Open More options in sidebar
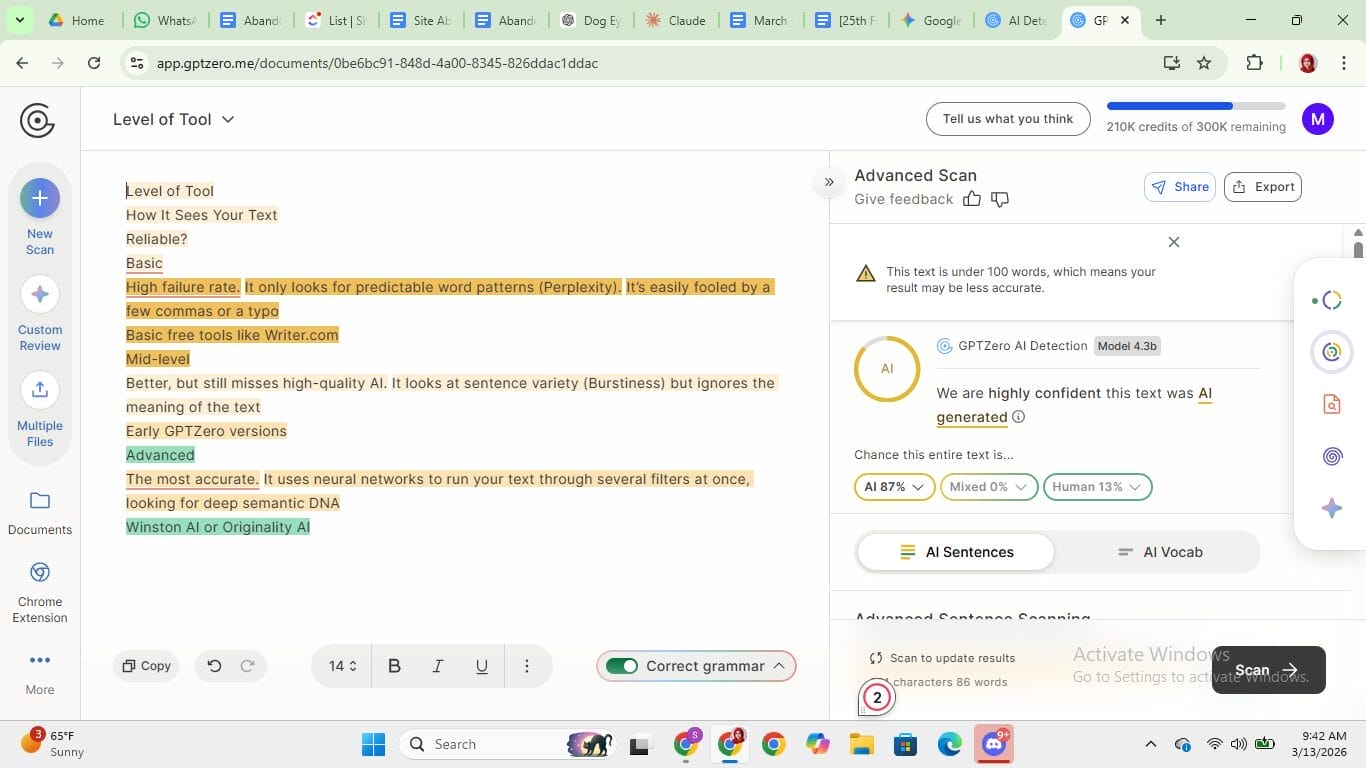The image size is (1366, 768). click(x=40, y=672)
